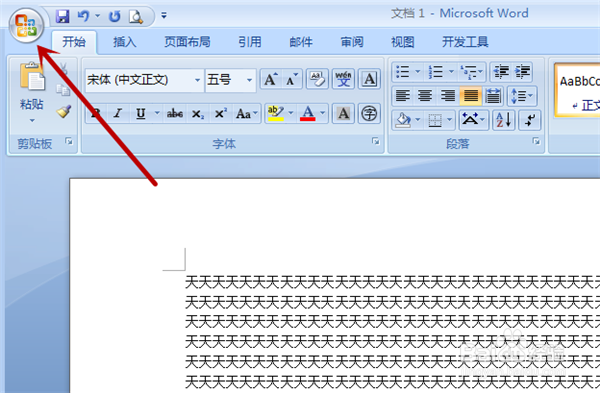Open the font color dropdown
Screen dimensions: 600x393
point(323,113)
